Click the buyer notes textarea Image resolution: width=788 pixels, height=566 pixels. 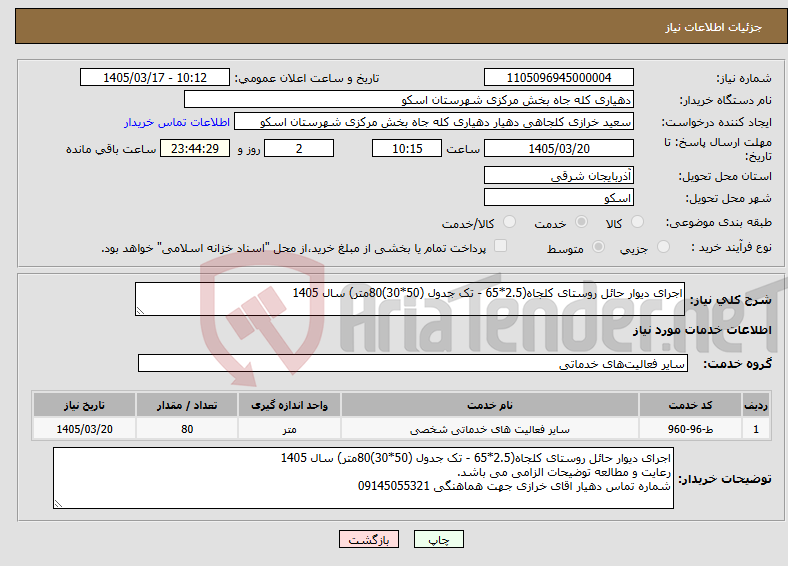pyautogui.click(x=363, y=478)
